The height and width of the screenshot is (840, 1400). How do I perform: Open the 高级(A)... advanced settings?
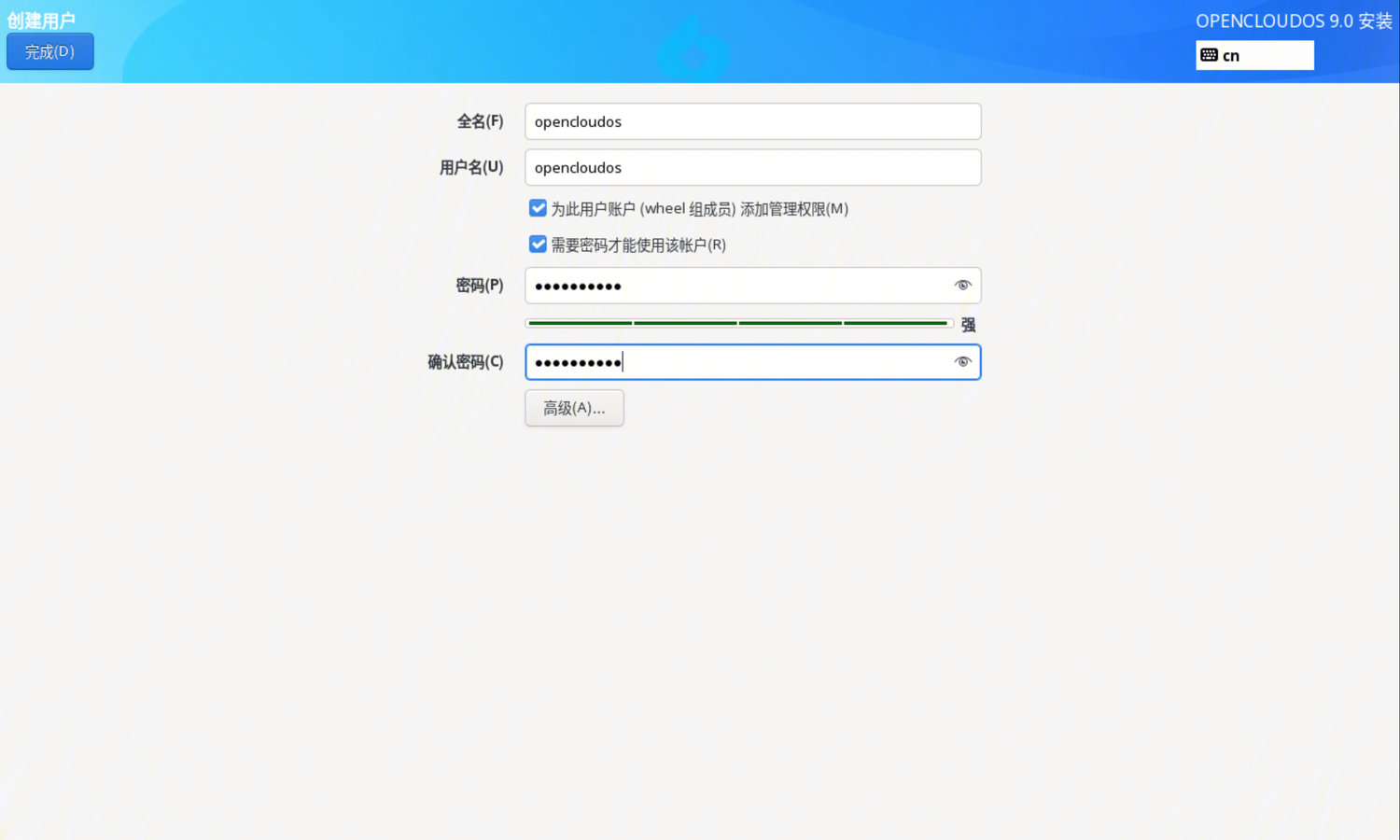tap(574, 408)
